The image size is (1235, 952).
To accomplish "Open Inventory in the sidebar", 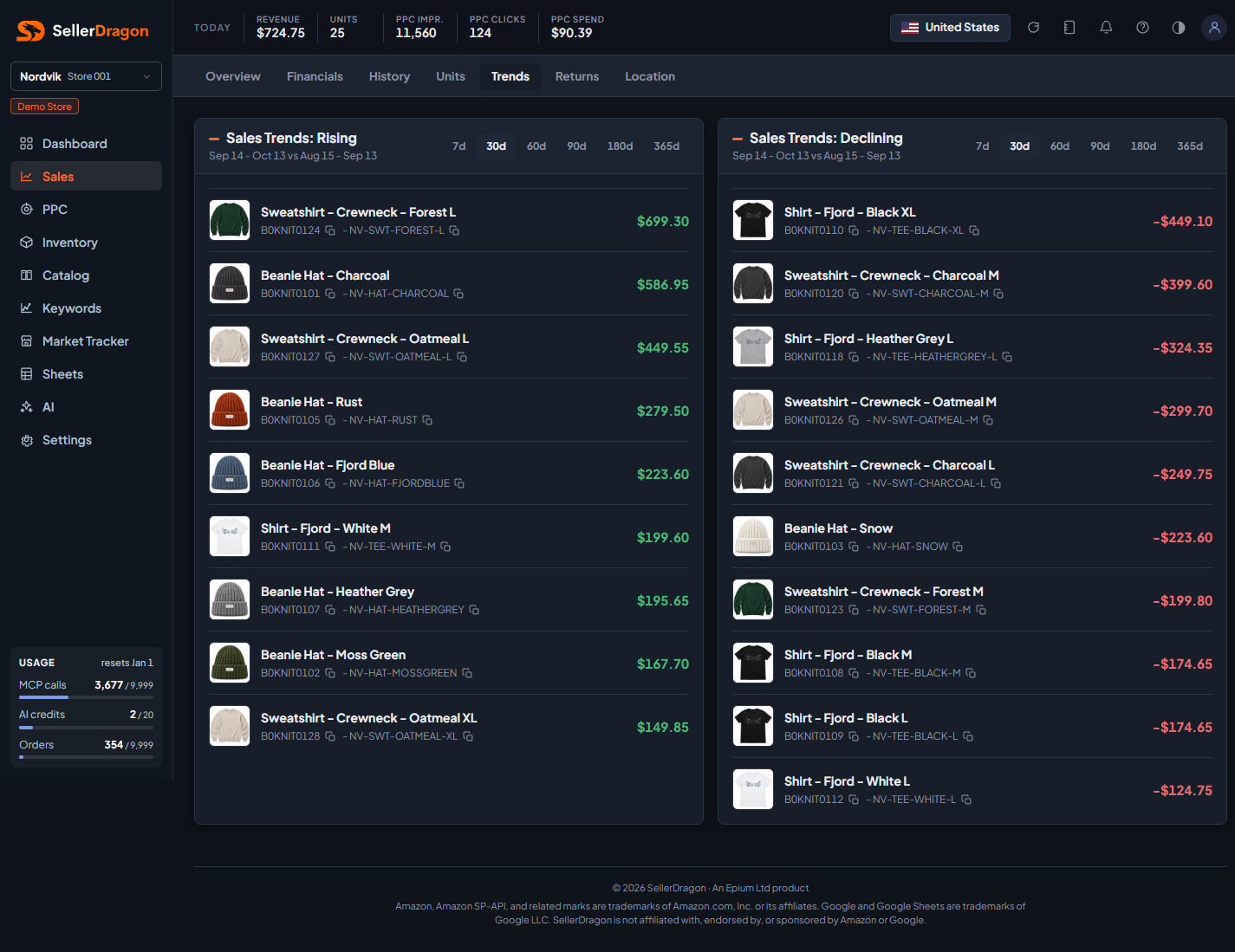I will pos(86,243).
